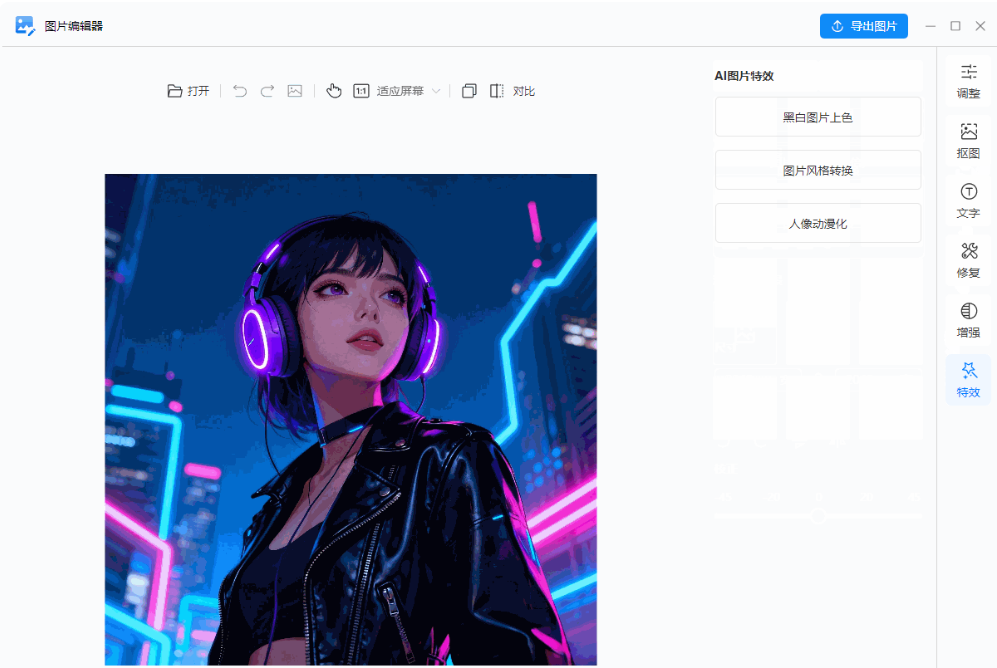This screenshot has height=668, width=997.
Task: Open the 增强 enhance panel
Action: point(968,320)
